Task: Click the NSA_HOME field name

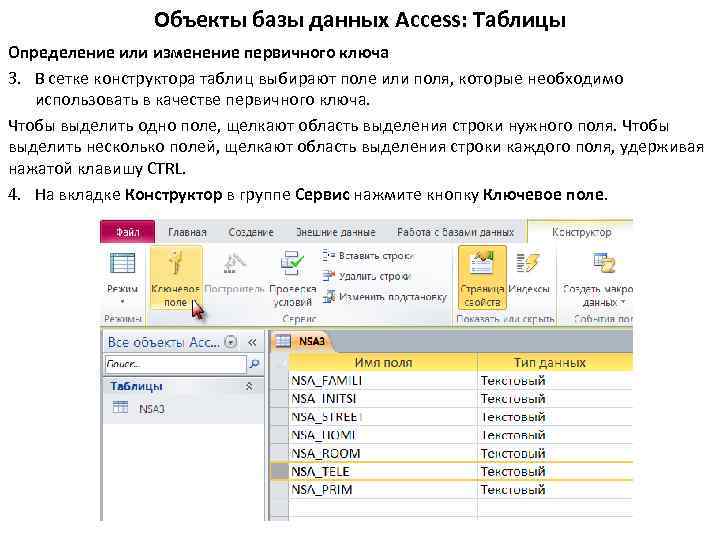Action: pos(383,435)
